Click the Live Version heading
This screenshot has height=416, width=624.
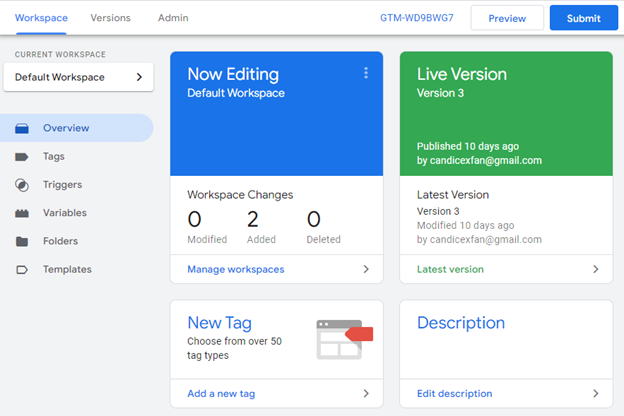click(462, 74)
